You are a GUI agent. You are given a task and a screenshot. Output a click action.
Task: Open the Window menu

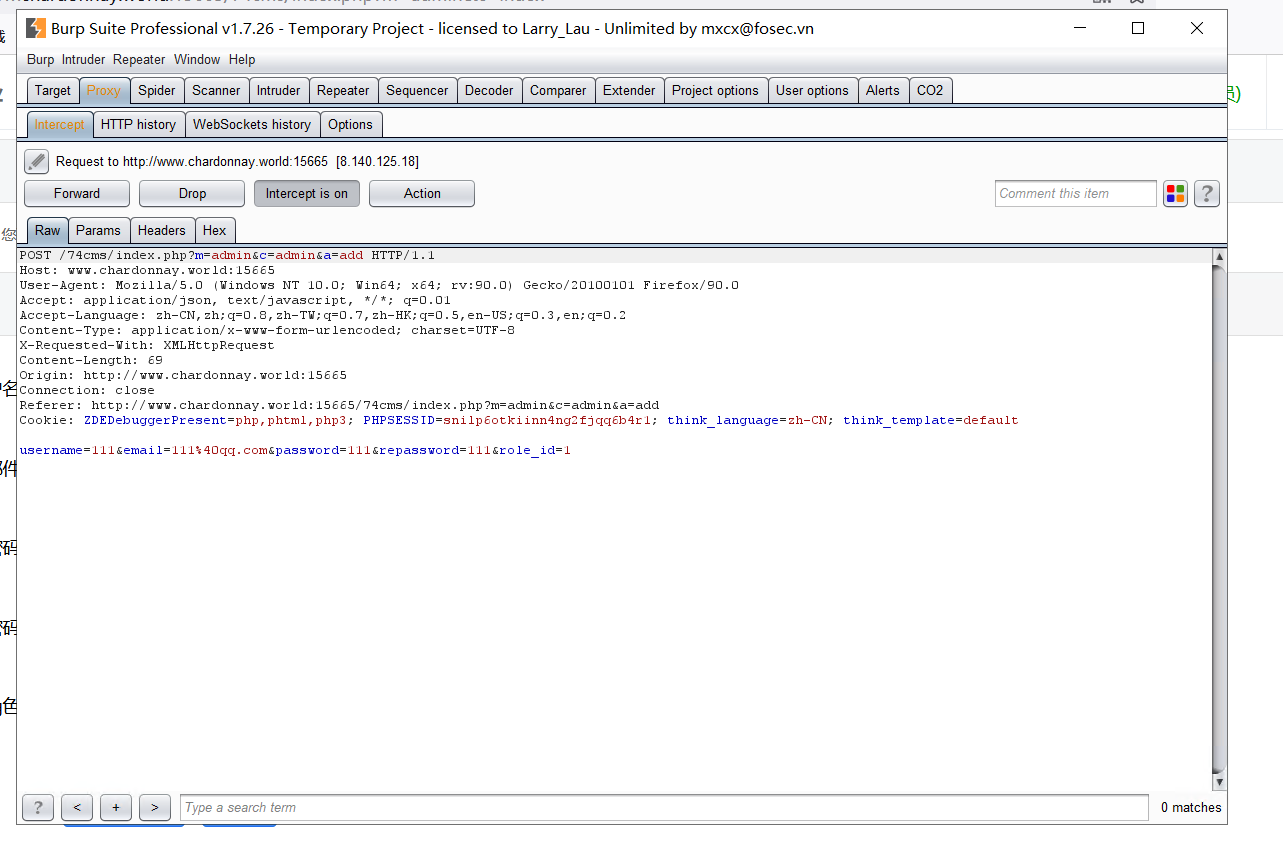click(x=197, y=59)
